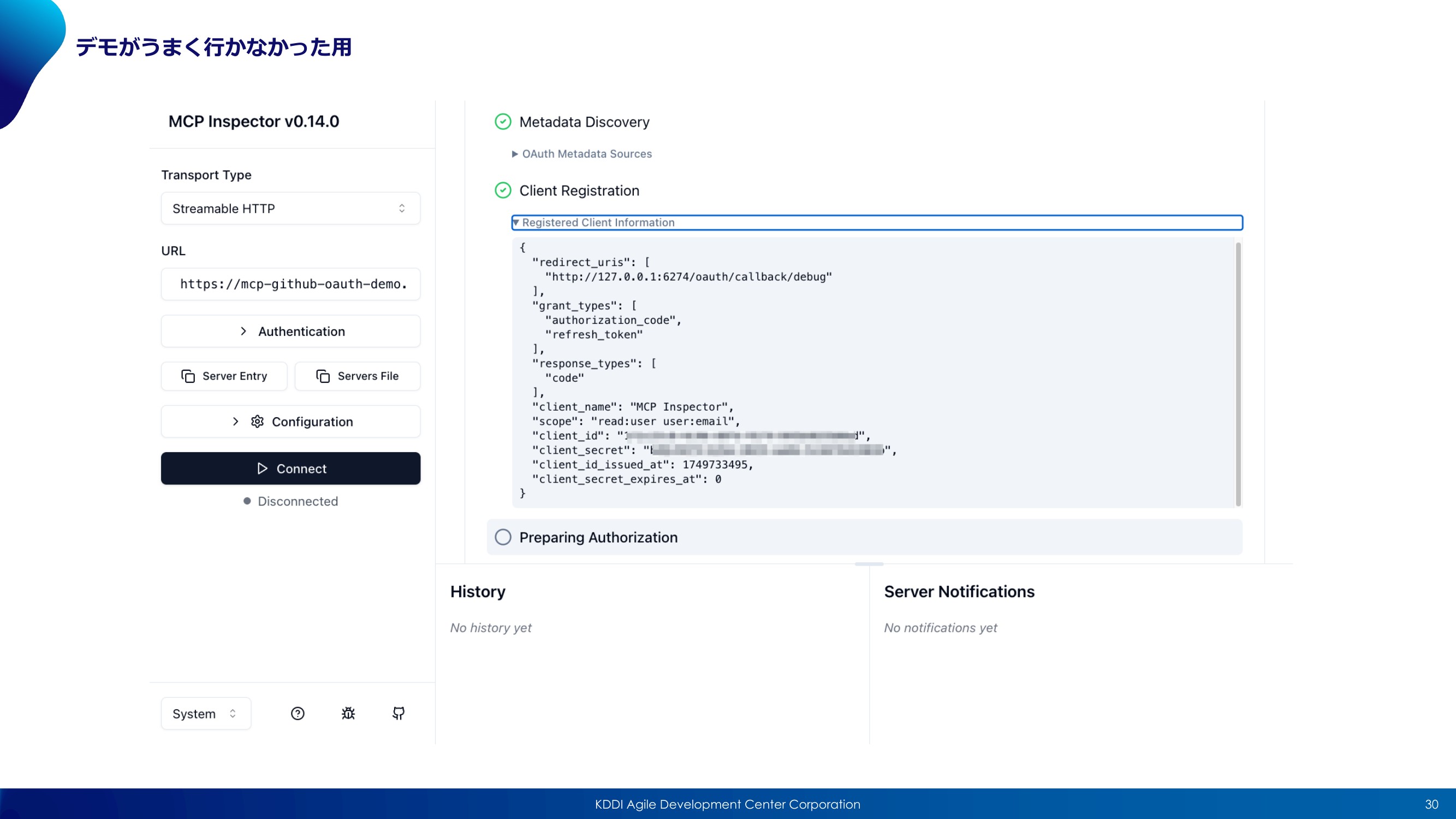Click the KDDI Agile Development Center Corporation footer
This screenshot has height=819, width=1456.
coord(727,804)
